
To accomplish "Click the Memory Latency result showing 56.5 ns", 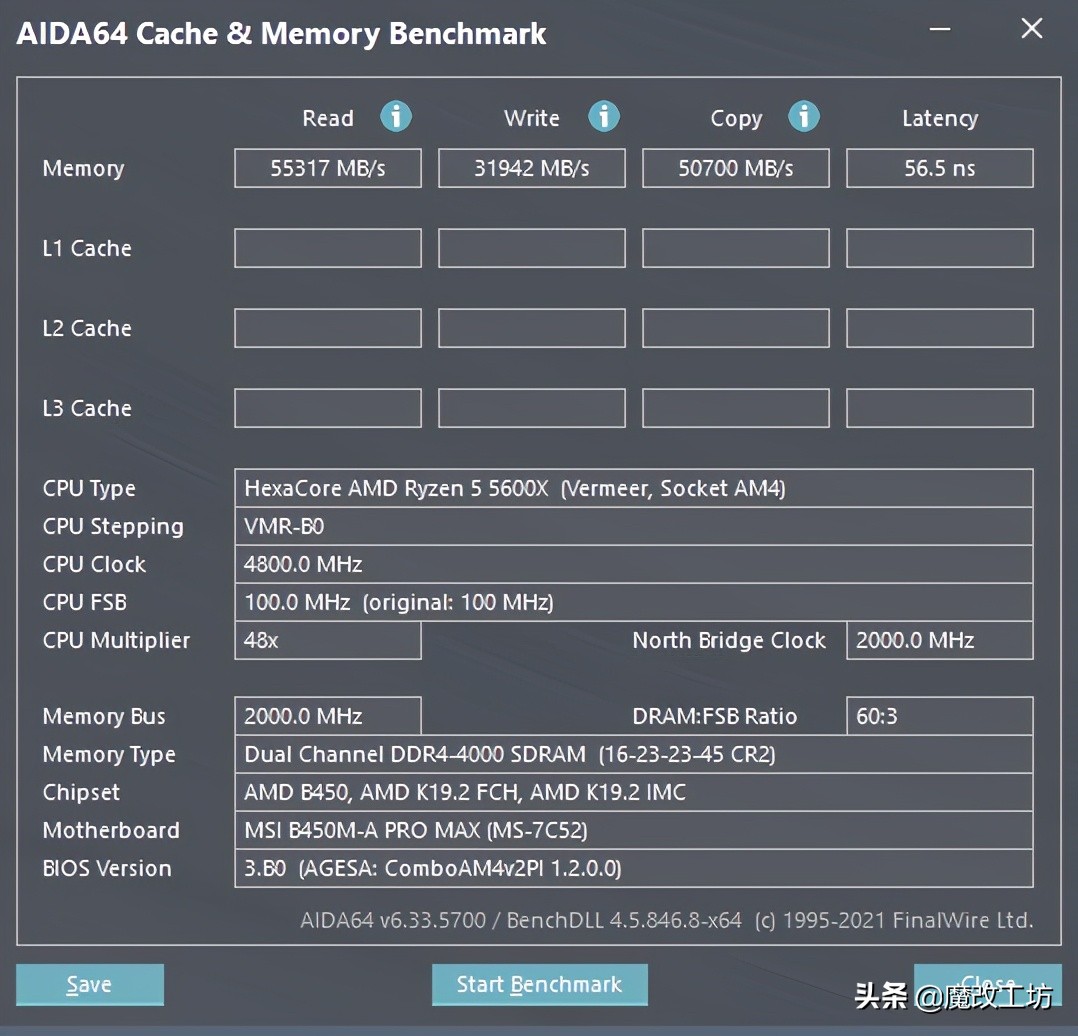I will click(939, 168).
